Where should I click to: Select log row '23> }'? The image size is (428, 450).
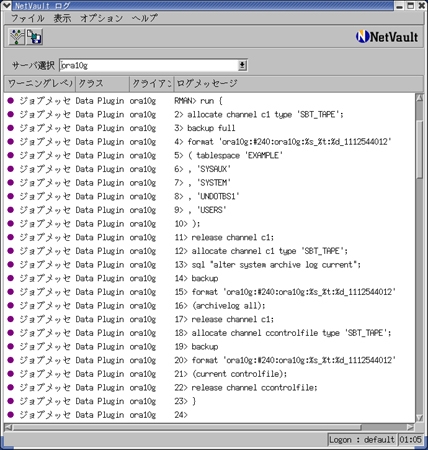210,401
